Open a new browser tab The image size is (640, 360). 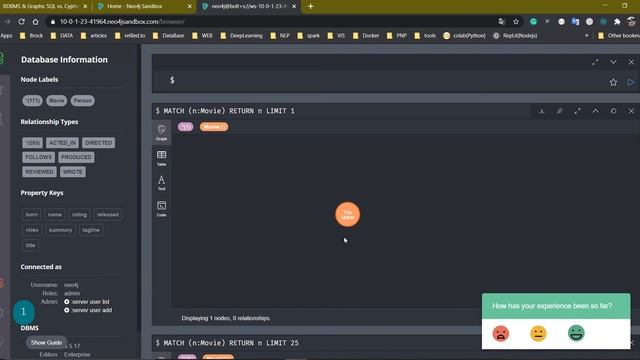pyautogui.click(x=310, y=7)
